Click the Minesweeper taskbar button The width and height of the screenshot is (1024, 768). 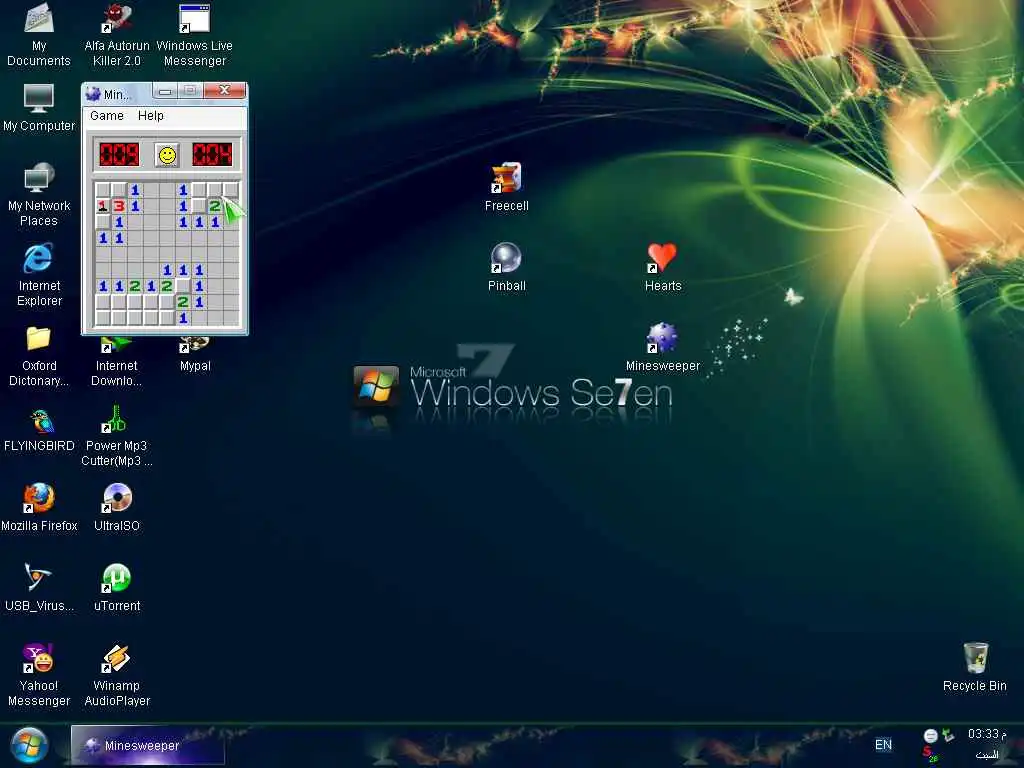point(148,745)
